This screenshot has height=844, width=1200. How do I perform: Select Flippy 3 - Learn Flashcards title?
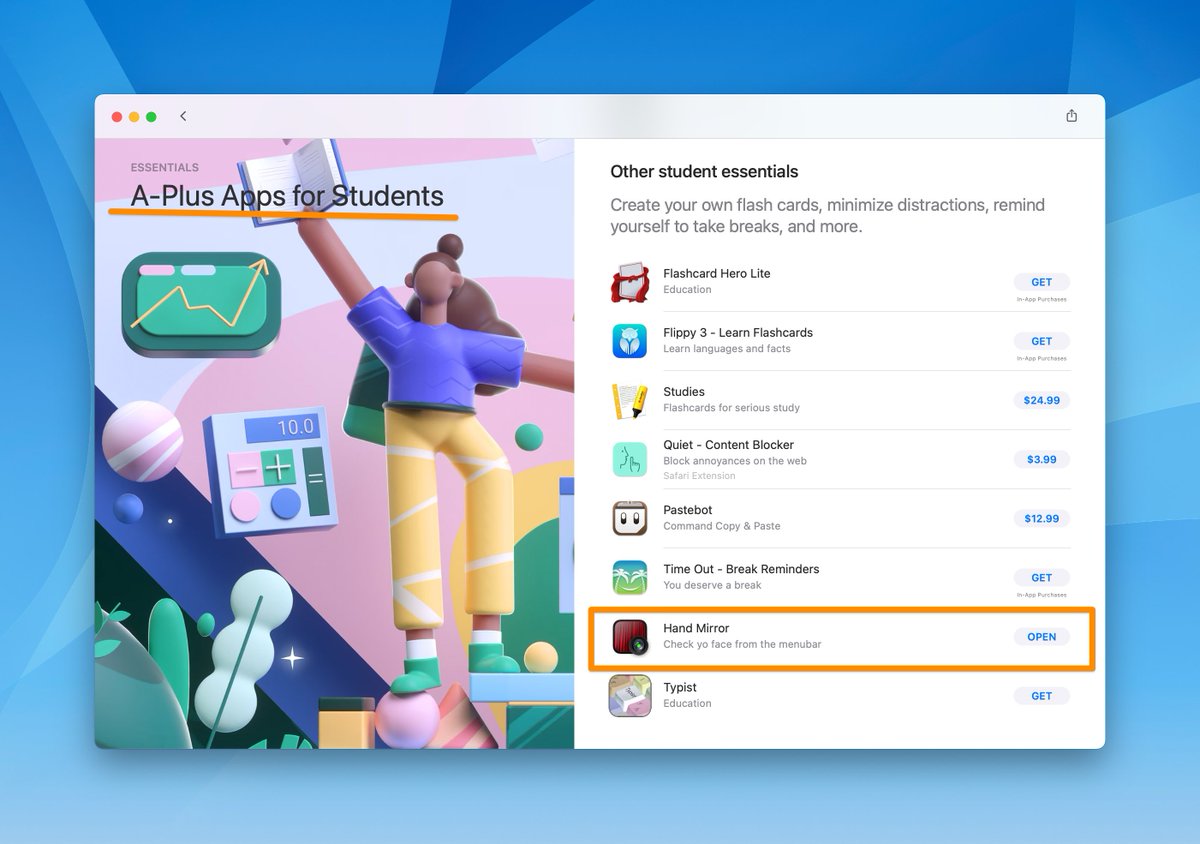pos(738,333)
